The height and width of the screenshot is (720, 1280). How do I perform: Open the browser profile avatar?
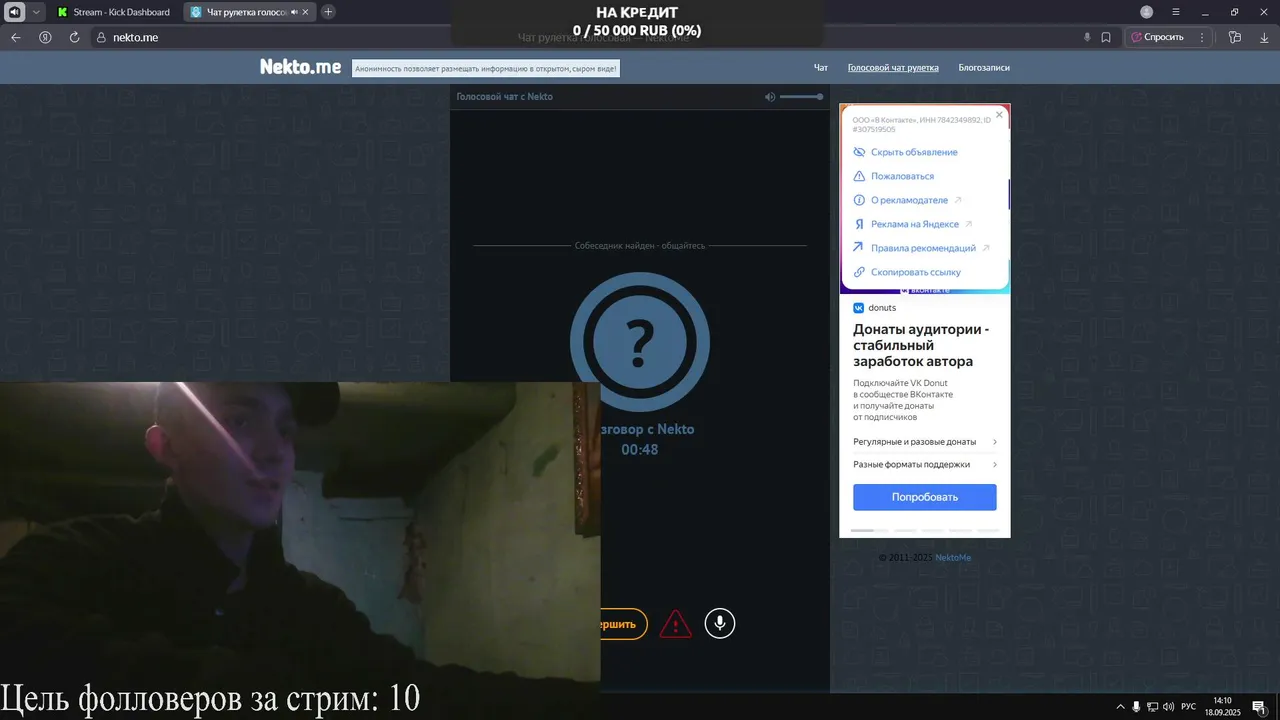(1146, 12)
